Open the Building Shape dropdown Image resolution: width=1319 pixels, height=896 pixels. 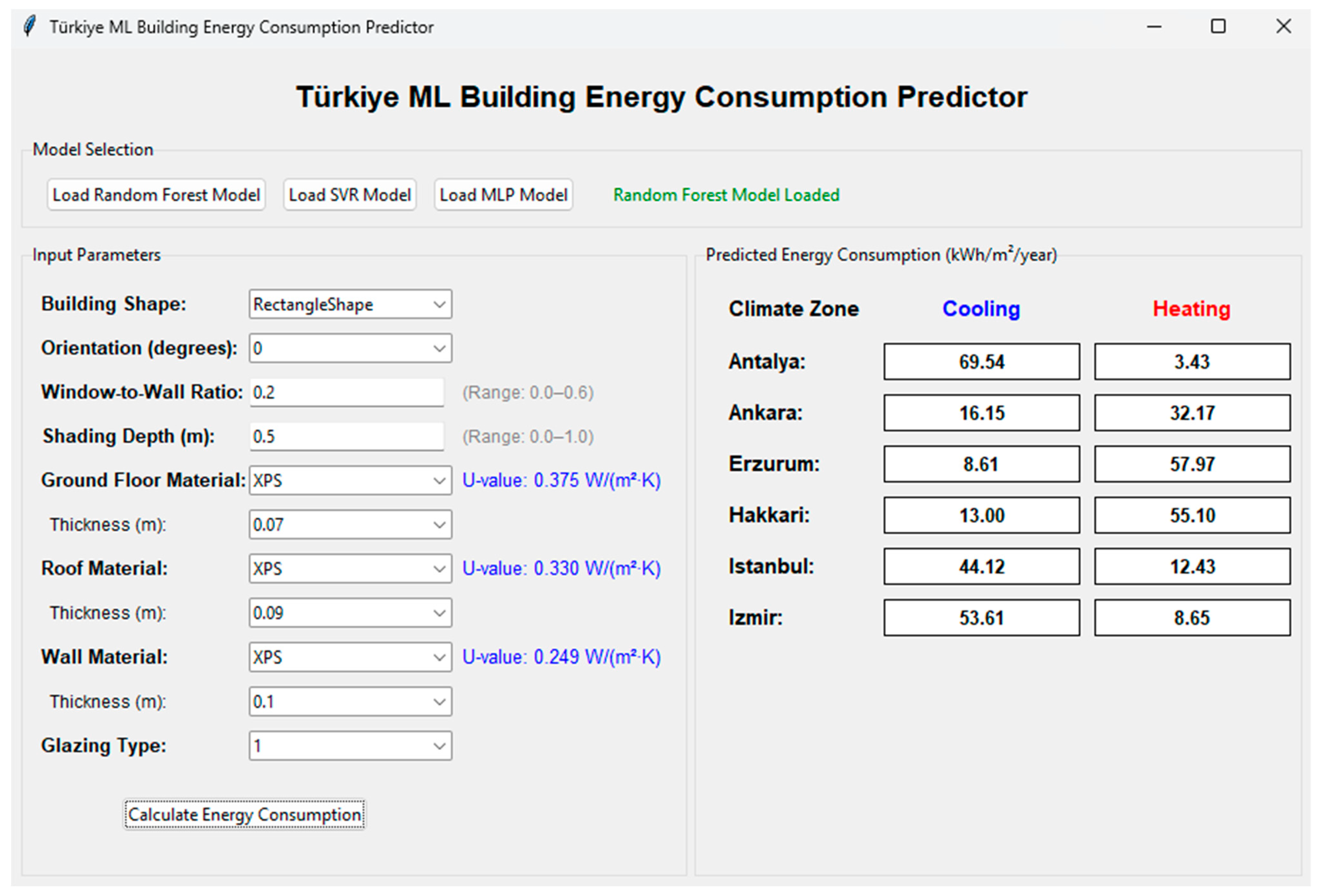[x=439, y=304]
